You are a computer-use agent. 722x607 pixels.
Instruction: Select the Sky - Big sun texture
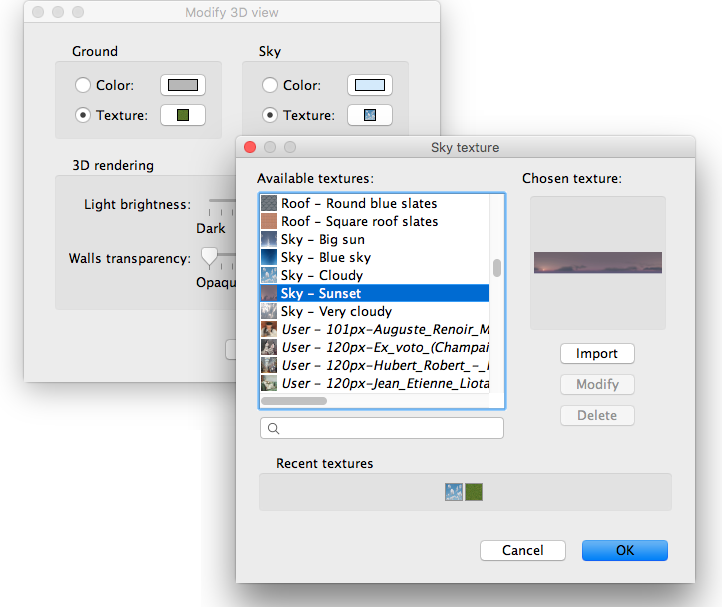coord(322,240)
